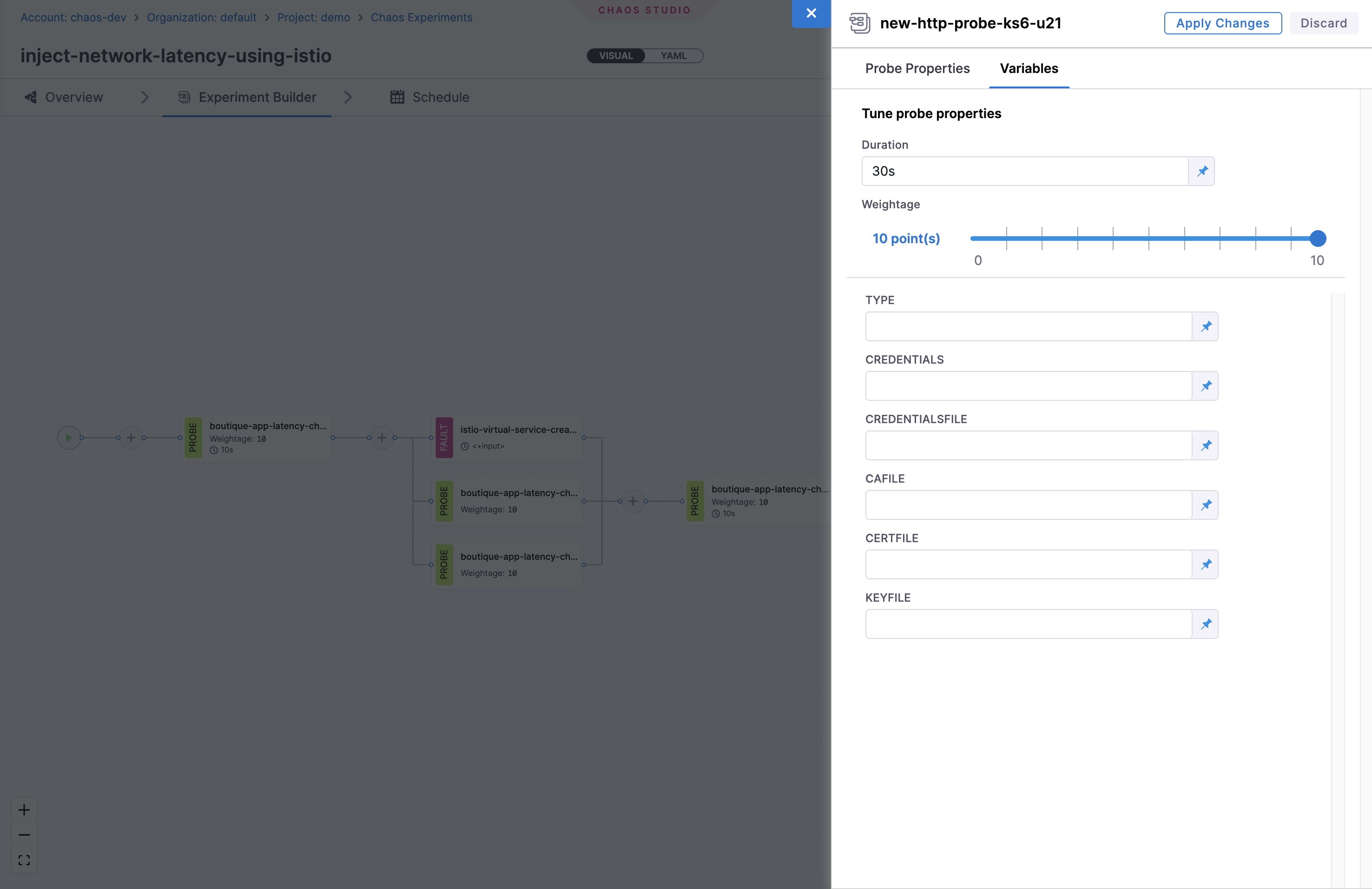Click the Apply Changes button
The height and width of the screenshot is (889, 1372).
(1222, 23)
